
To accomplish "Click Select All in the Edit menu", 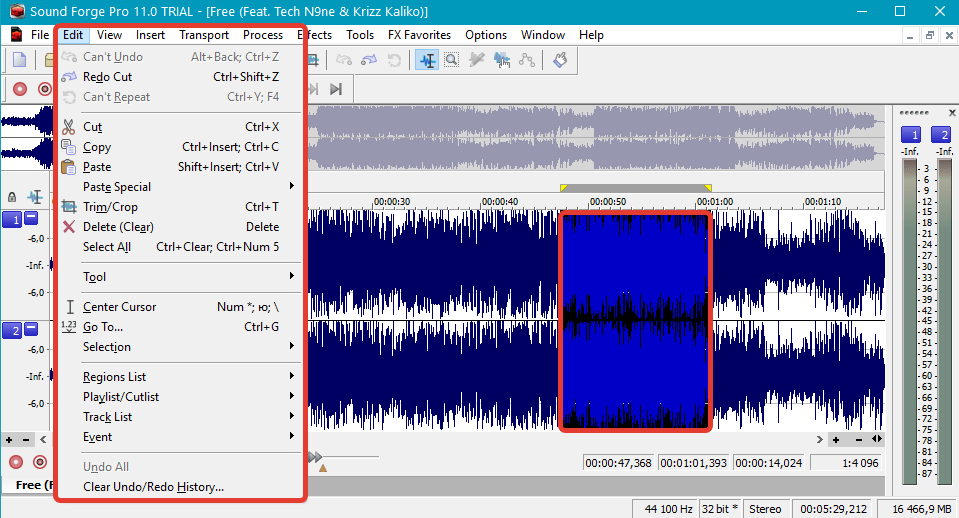I will pos(181,246).
